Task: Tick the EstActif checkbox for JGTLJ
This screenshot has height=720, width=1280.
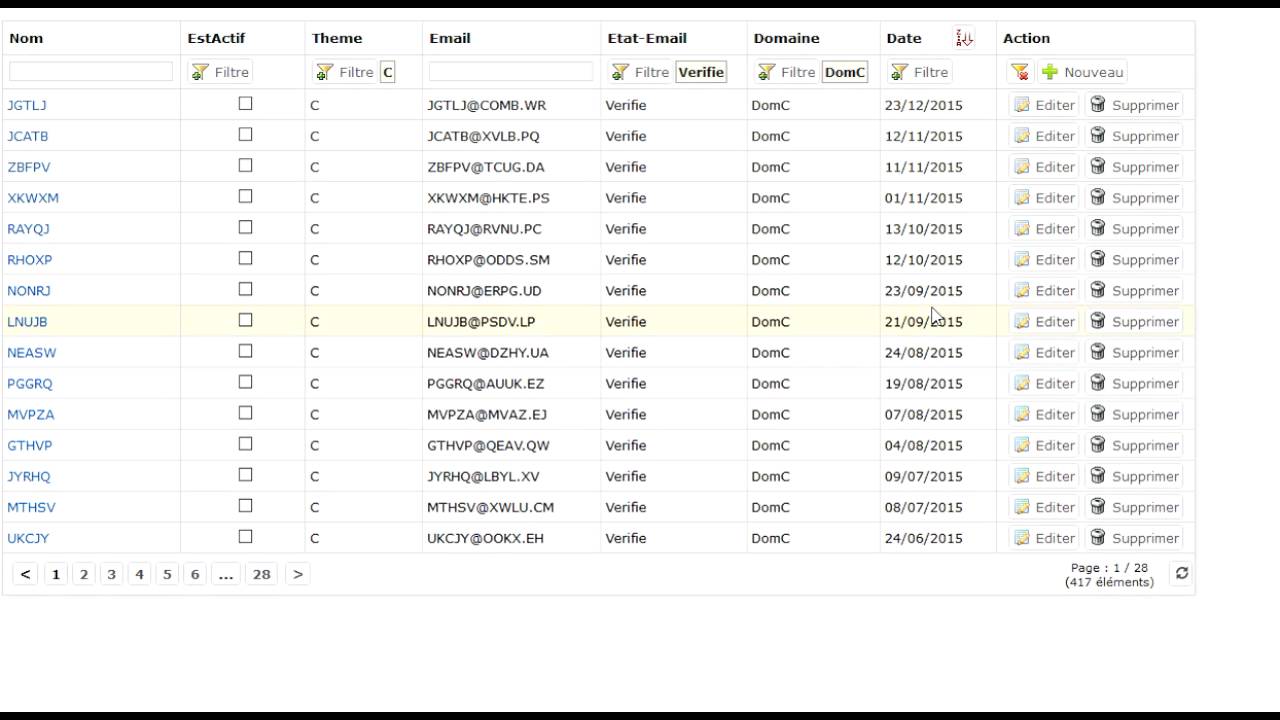Action: click(x=245, y=104)
